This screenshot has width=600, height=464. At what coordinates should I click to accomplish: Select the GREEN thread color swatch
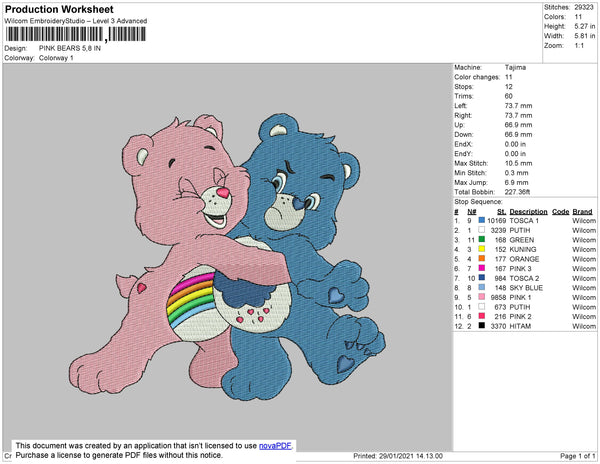point(482,239)
